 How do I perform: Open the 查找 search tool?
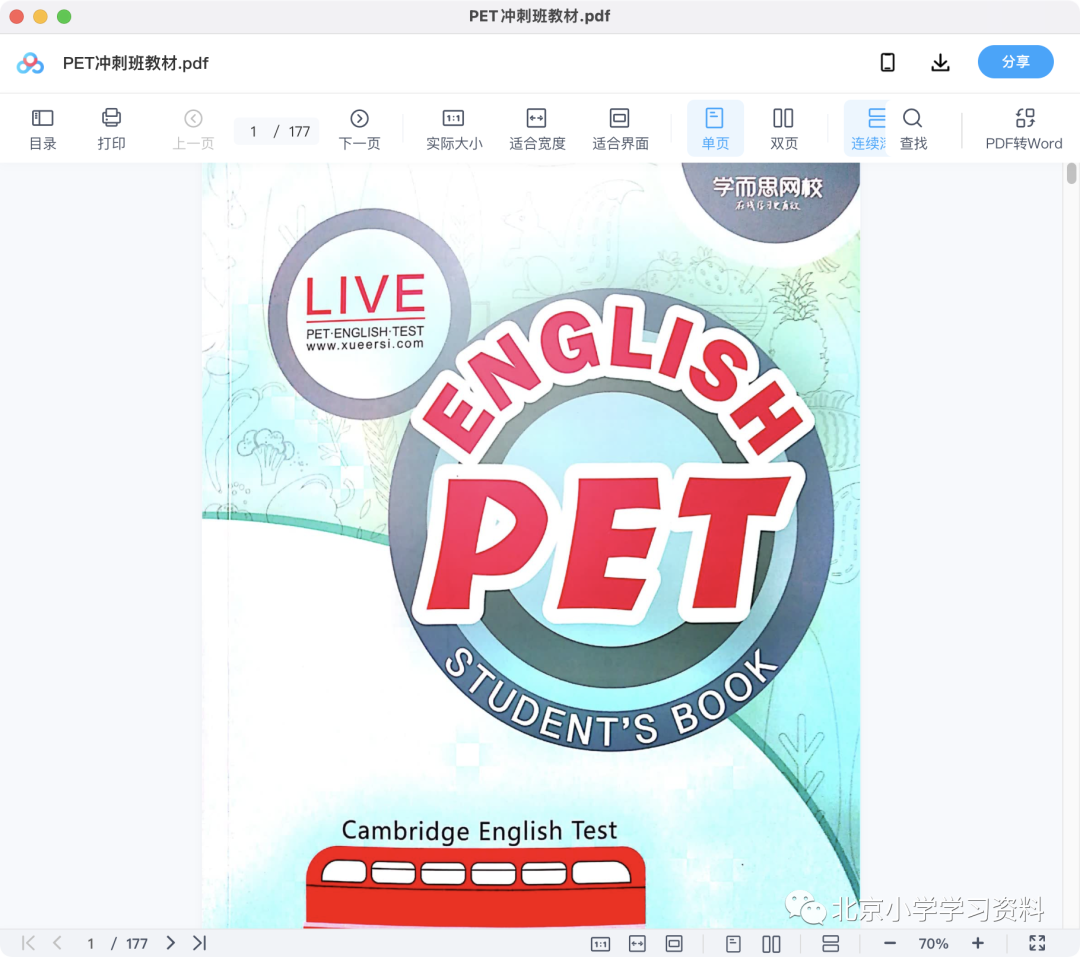click(x=913, y=129)
